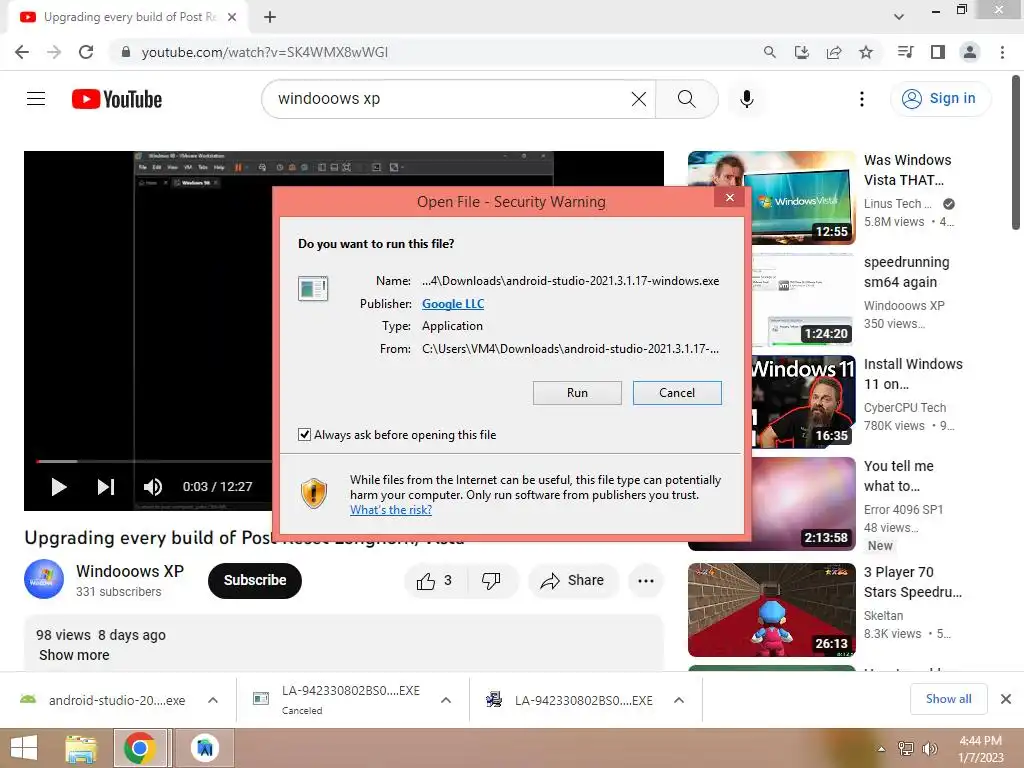
Task: Play the video with the play button
Action: click(x=59, y=487)
